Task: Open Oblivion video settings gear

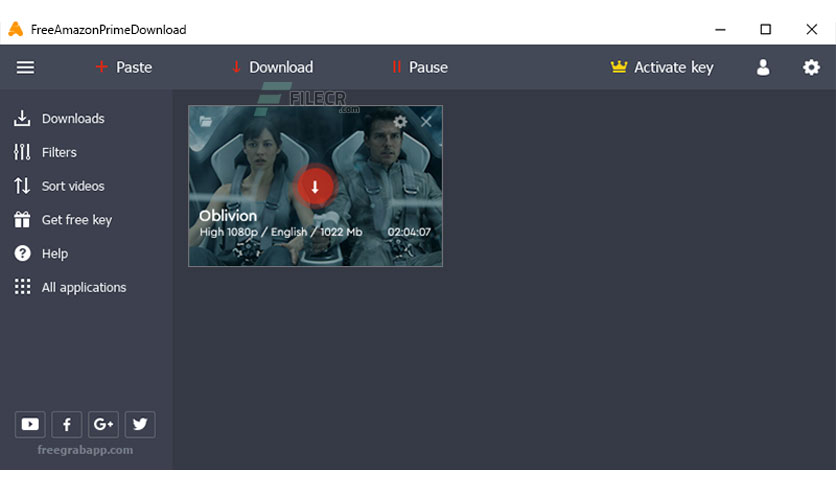Action: (400, 122)
